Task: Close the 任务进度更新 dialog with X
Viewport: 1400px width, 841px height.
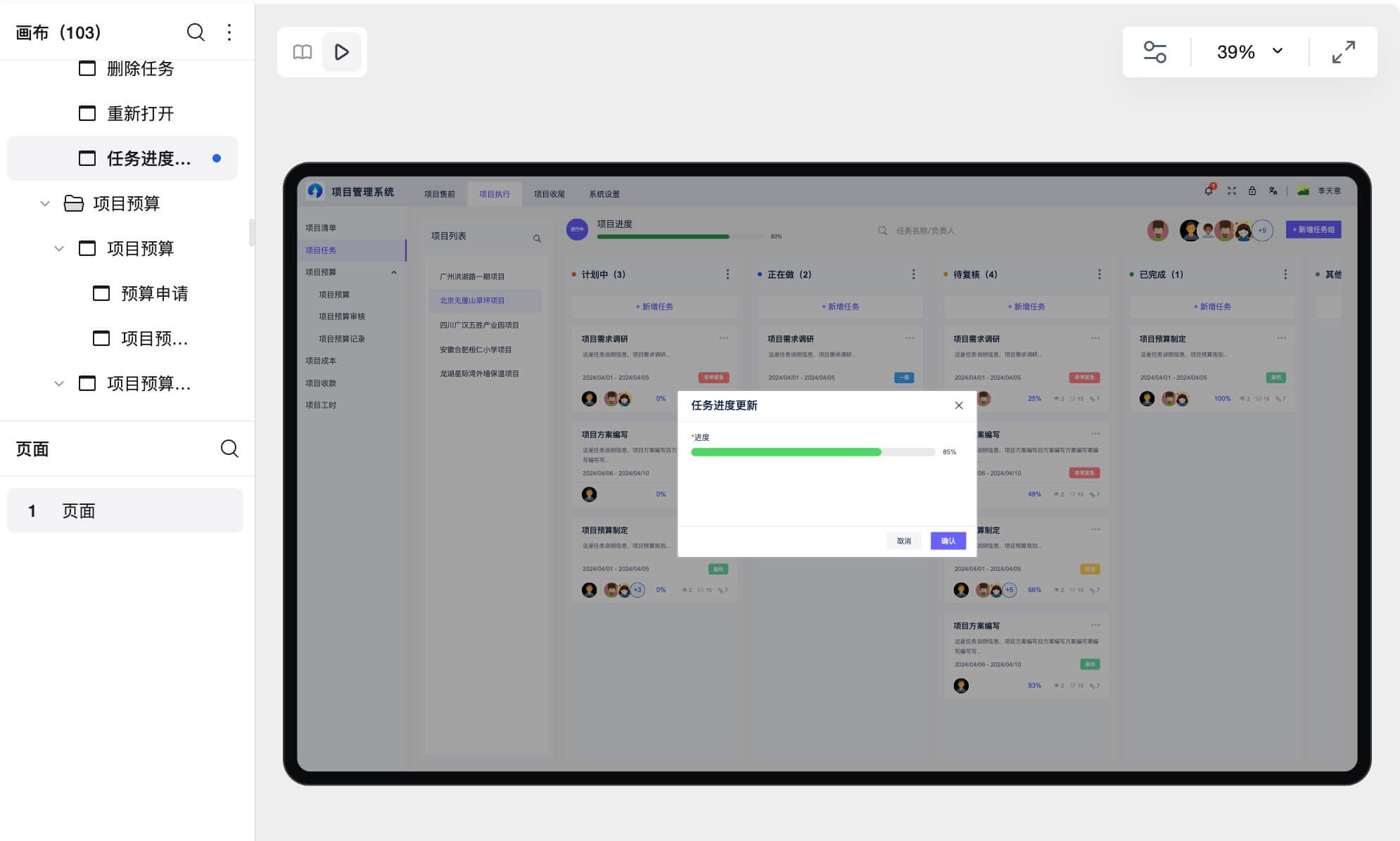Action: point(958,406)
